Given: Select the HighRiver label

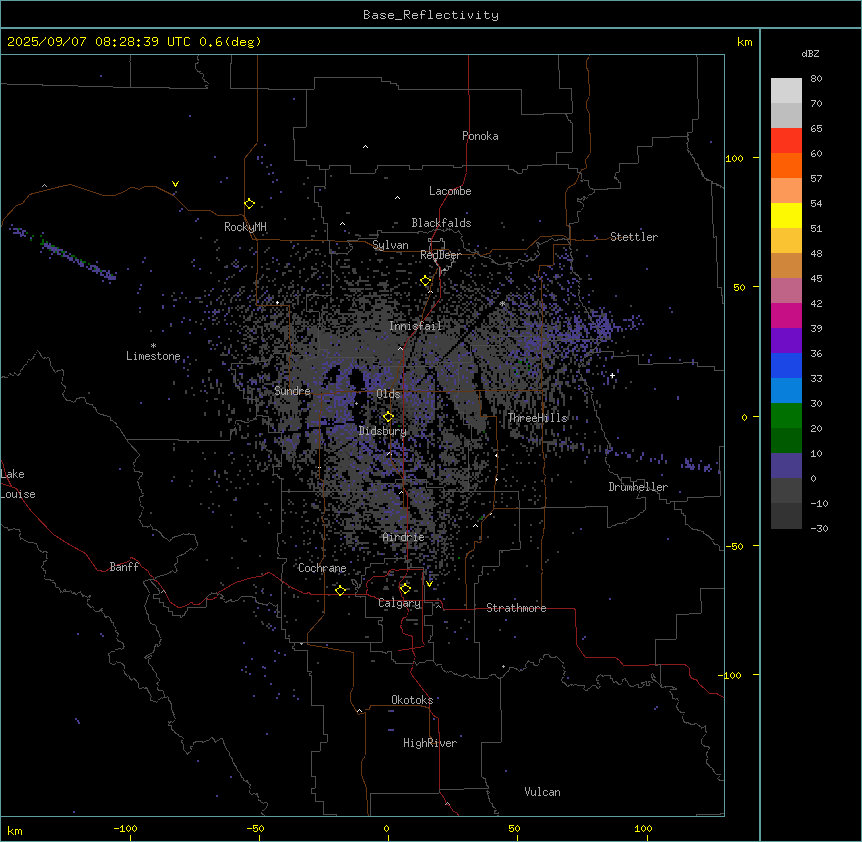Looking at the screenshot, I should pyautogui.click(x=430, y=743).
